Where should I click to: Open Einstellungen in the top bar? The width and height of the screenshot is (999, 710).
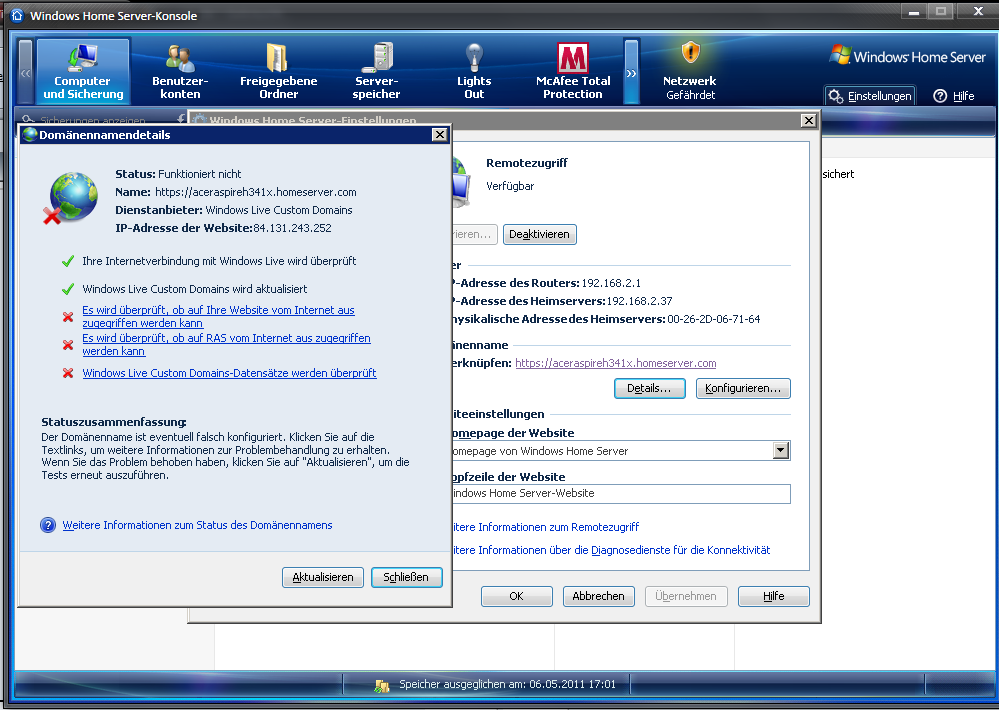point(870,96)
